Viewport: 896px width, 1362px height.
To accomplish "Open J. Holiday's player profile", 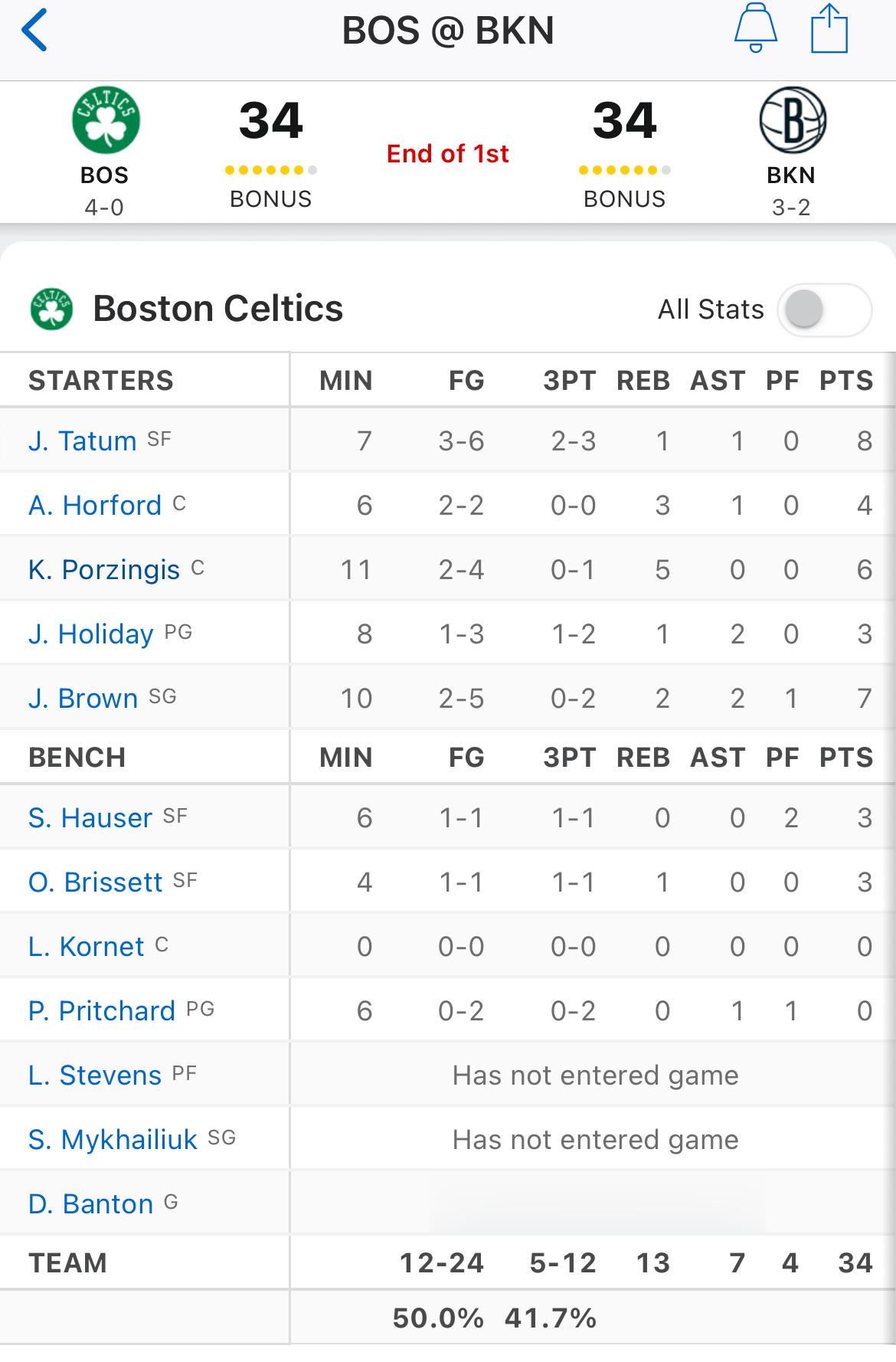I will (91, 634).
